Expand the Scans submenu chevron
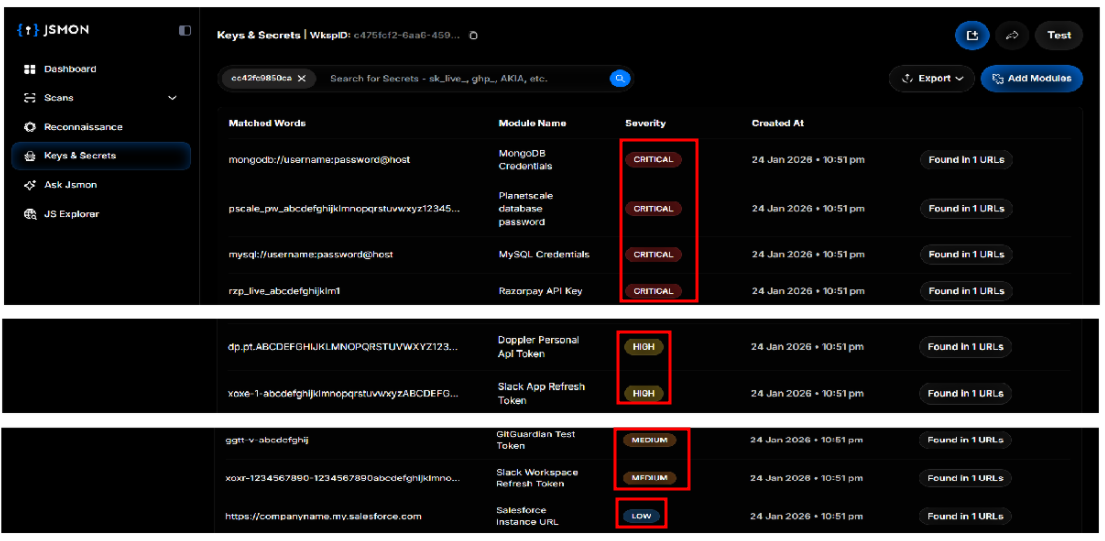 (172, 98)
